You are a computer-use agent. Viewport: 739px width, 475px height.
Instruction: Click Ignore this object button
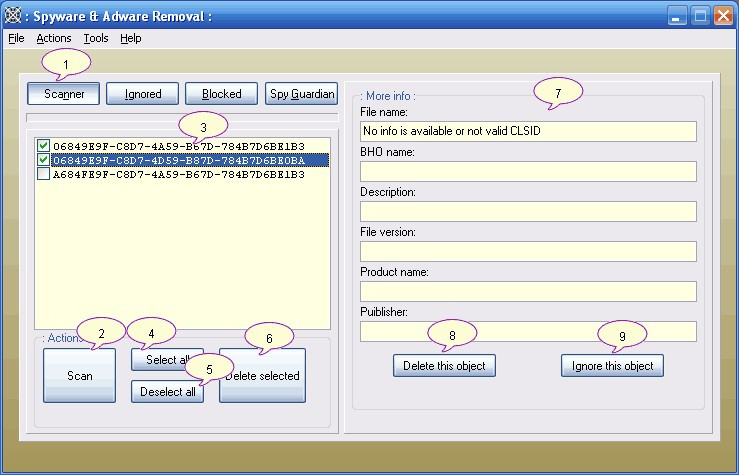coord(612,366)
